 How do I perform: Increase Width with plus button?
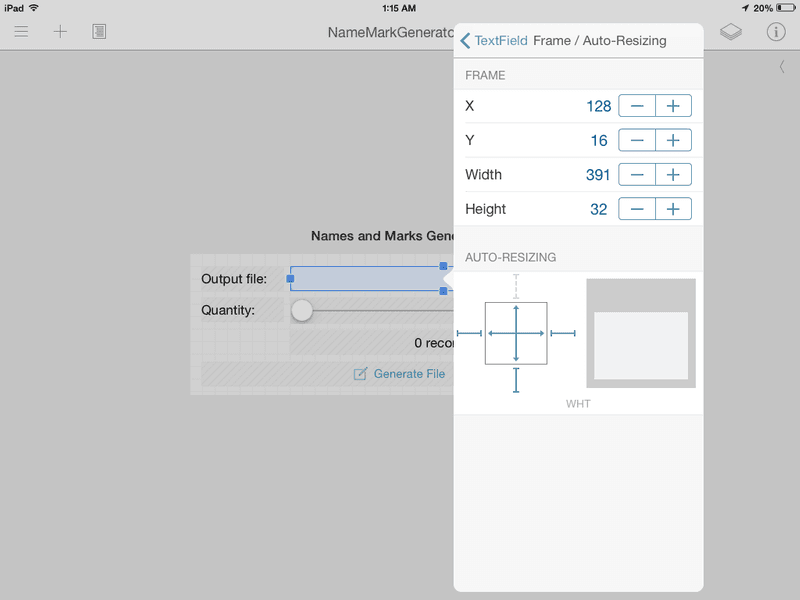[673, 174]
